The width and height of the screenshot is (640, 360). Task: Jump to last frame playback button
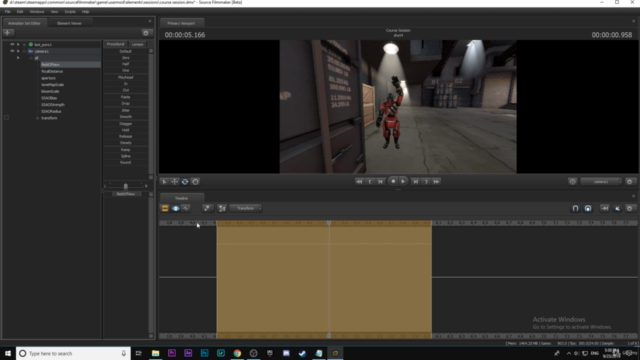tap(436, 182)
